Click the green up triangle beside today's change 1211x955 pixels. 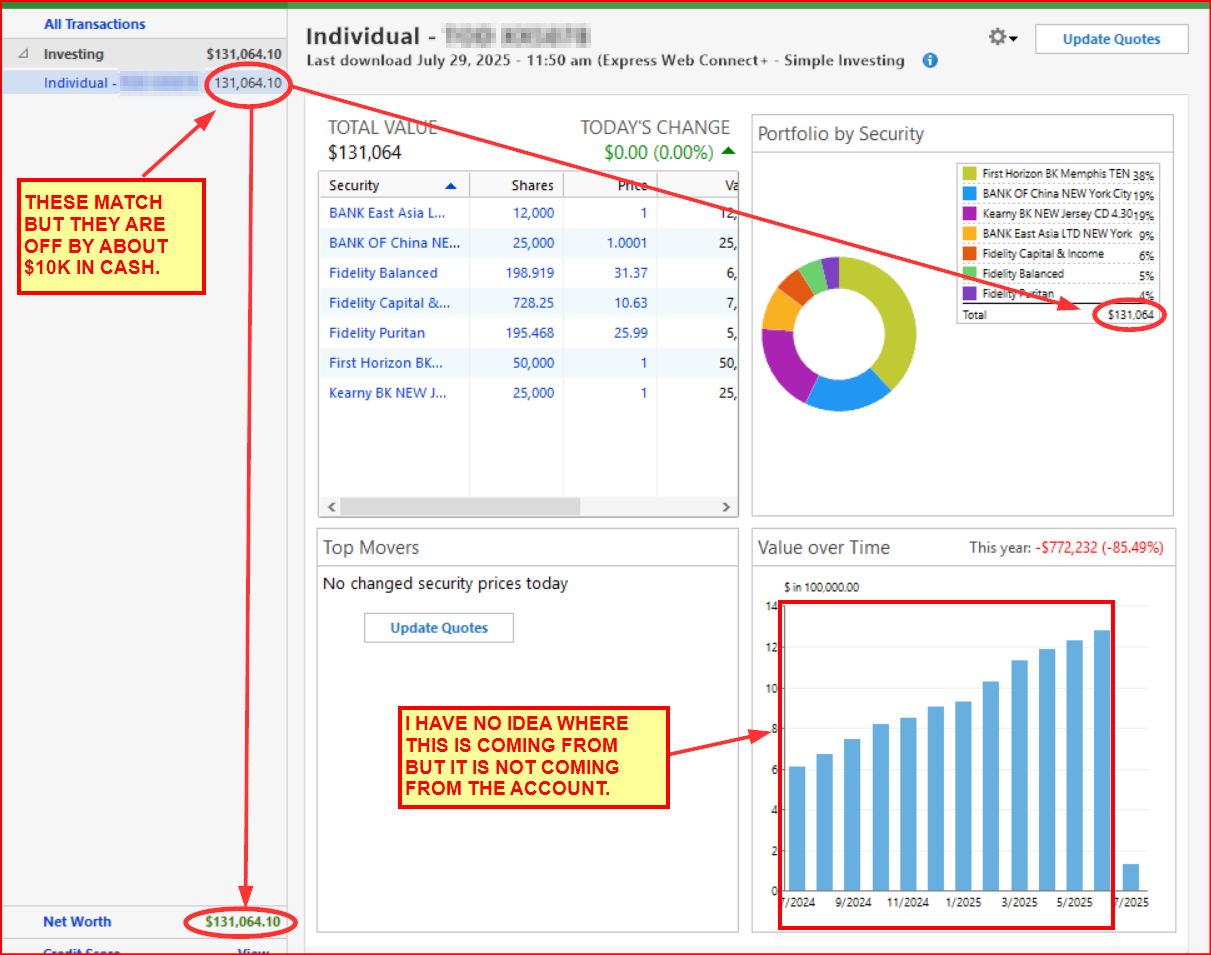(x=728, y=152)
